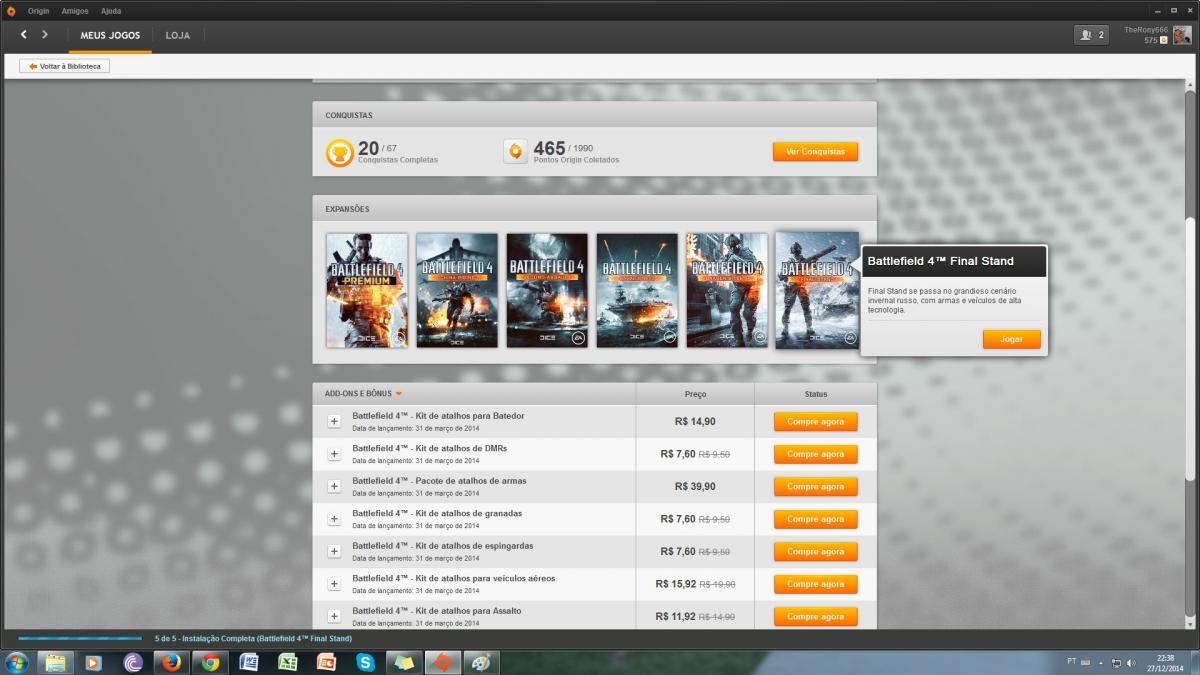Open Google Chrome from the taskbar
The height and width of the screenshot is (675, 1200).
[210, 662]
